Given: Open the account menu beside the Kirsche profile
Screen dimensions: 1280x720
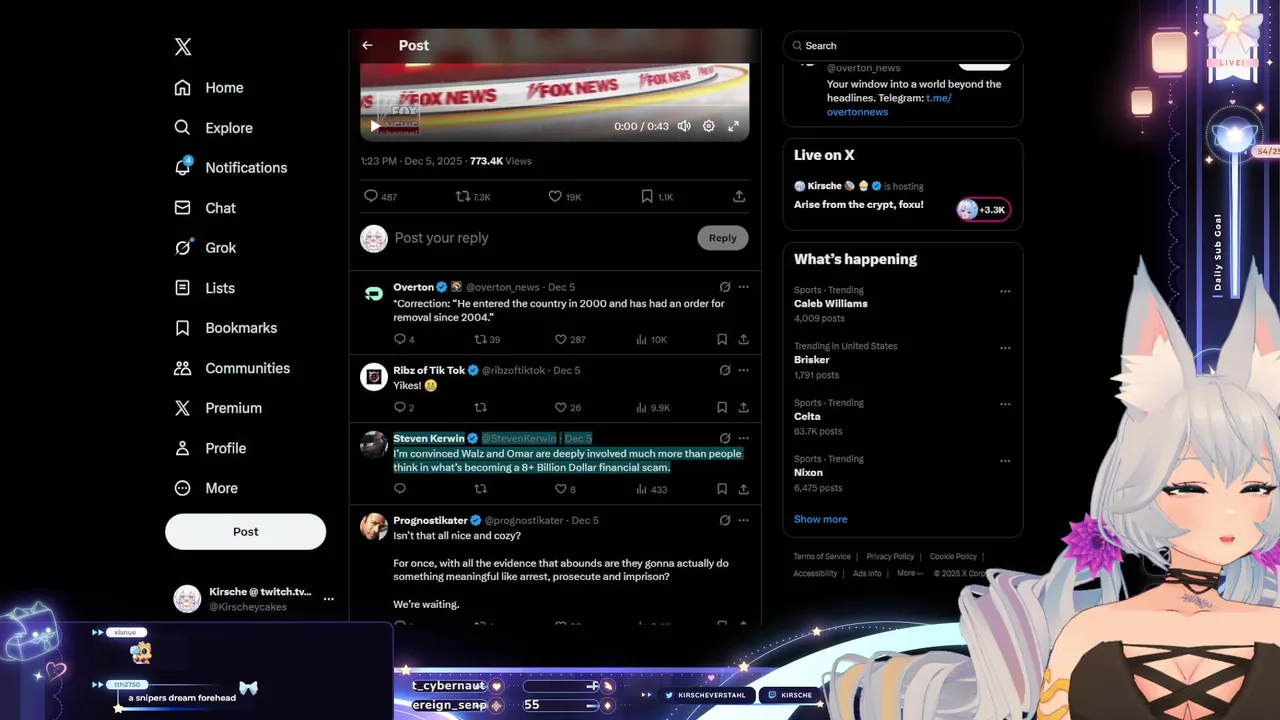Looking at the screenshot, I should [x=328, y=599].
